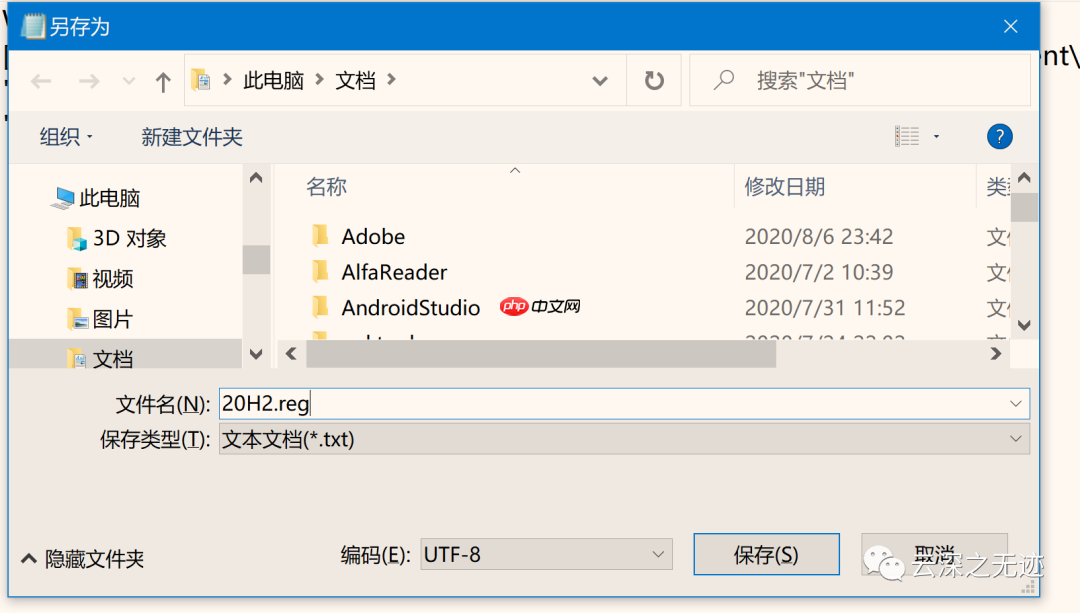Image resolution: width=1080 pixels, height=613 pixels.
Task: Open the 保存类型 file type dropdown
Action: tap(1017, 438)
